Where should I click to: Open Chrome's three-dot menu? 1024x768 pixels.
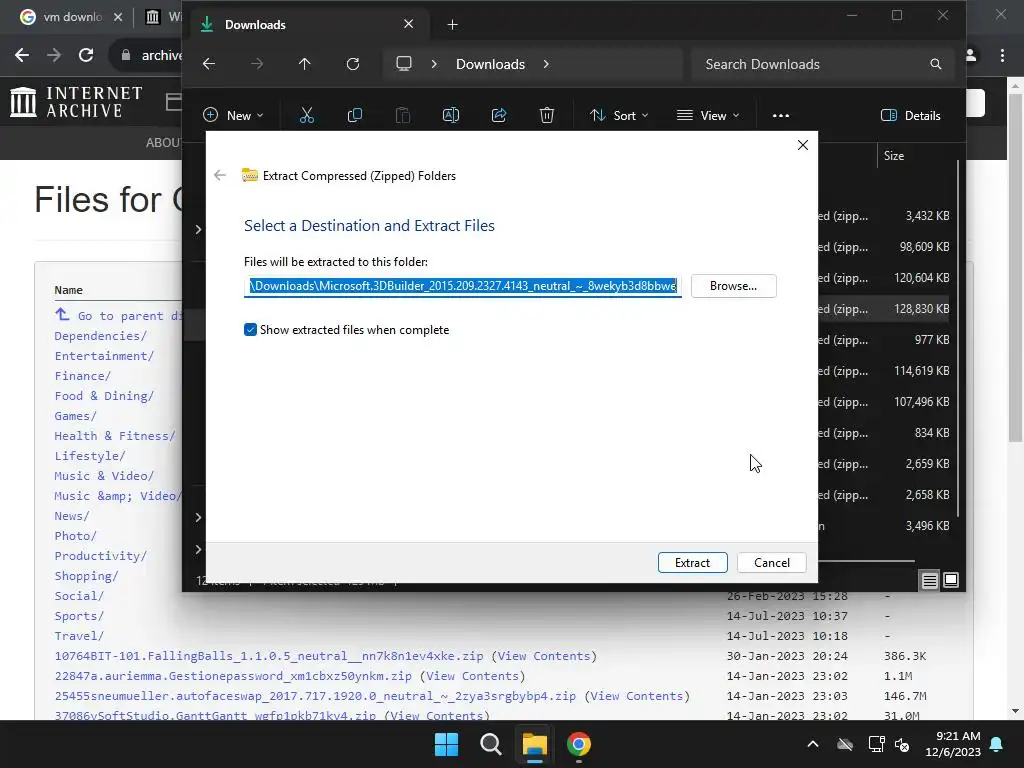[1002, 56]
